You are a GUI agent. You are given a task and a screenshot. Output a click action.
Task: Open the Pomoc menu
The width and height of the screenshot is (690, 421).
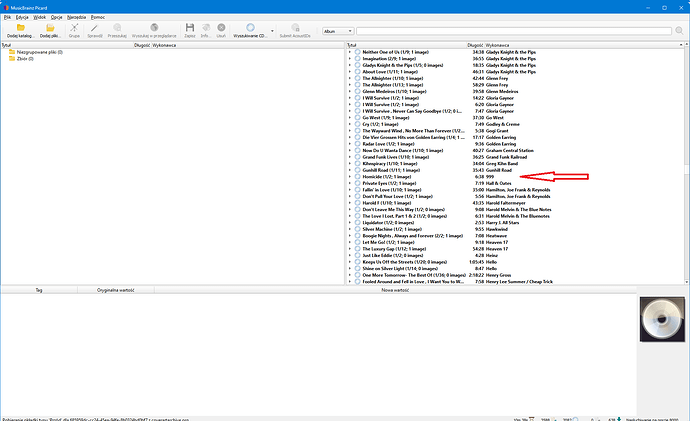click(98, 17)
